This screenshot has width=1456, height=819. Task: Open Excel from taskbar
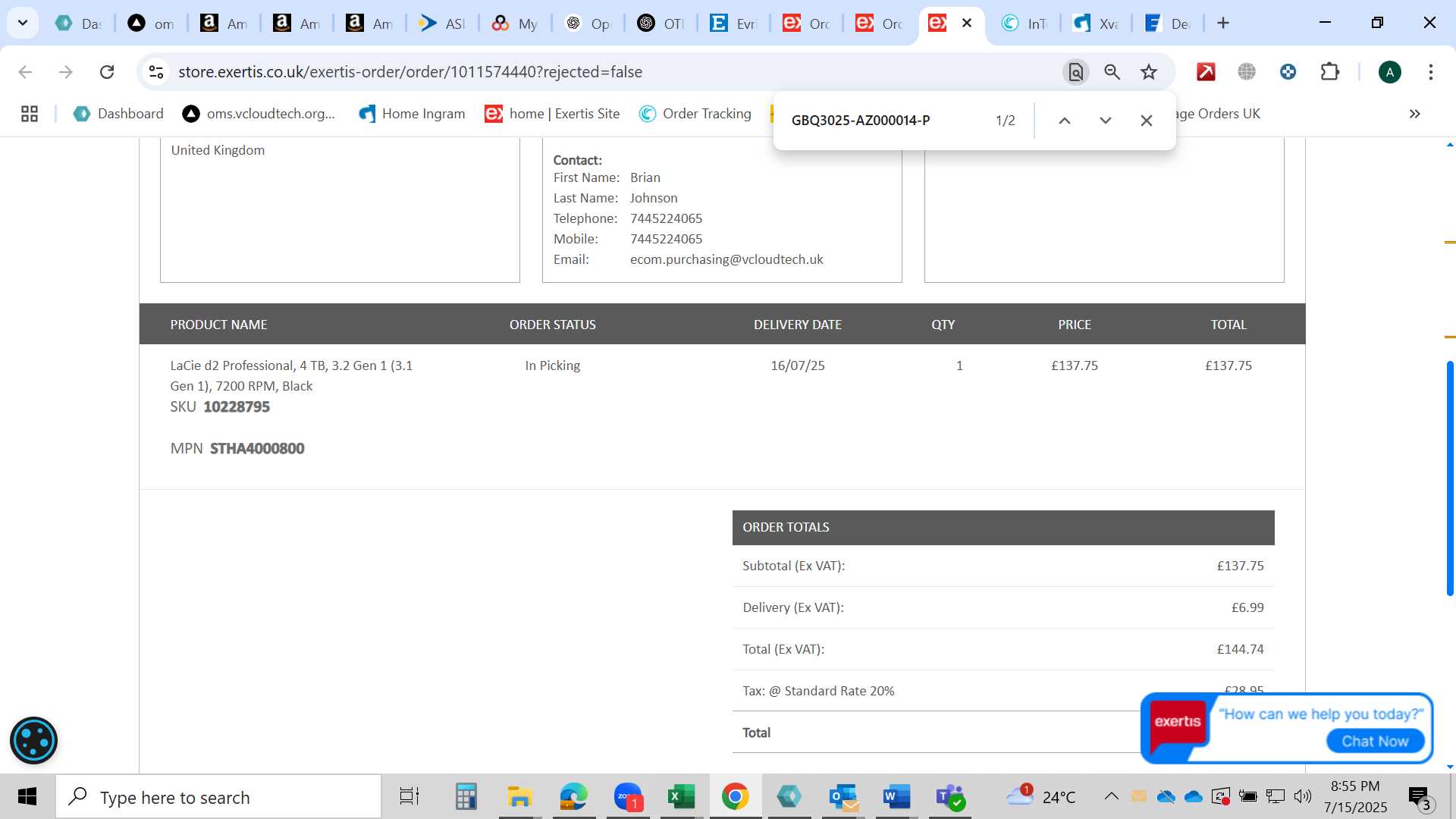[x=681, y=797]
